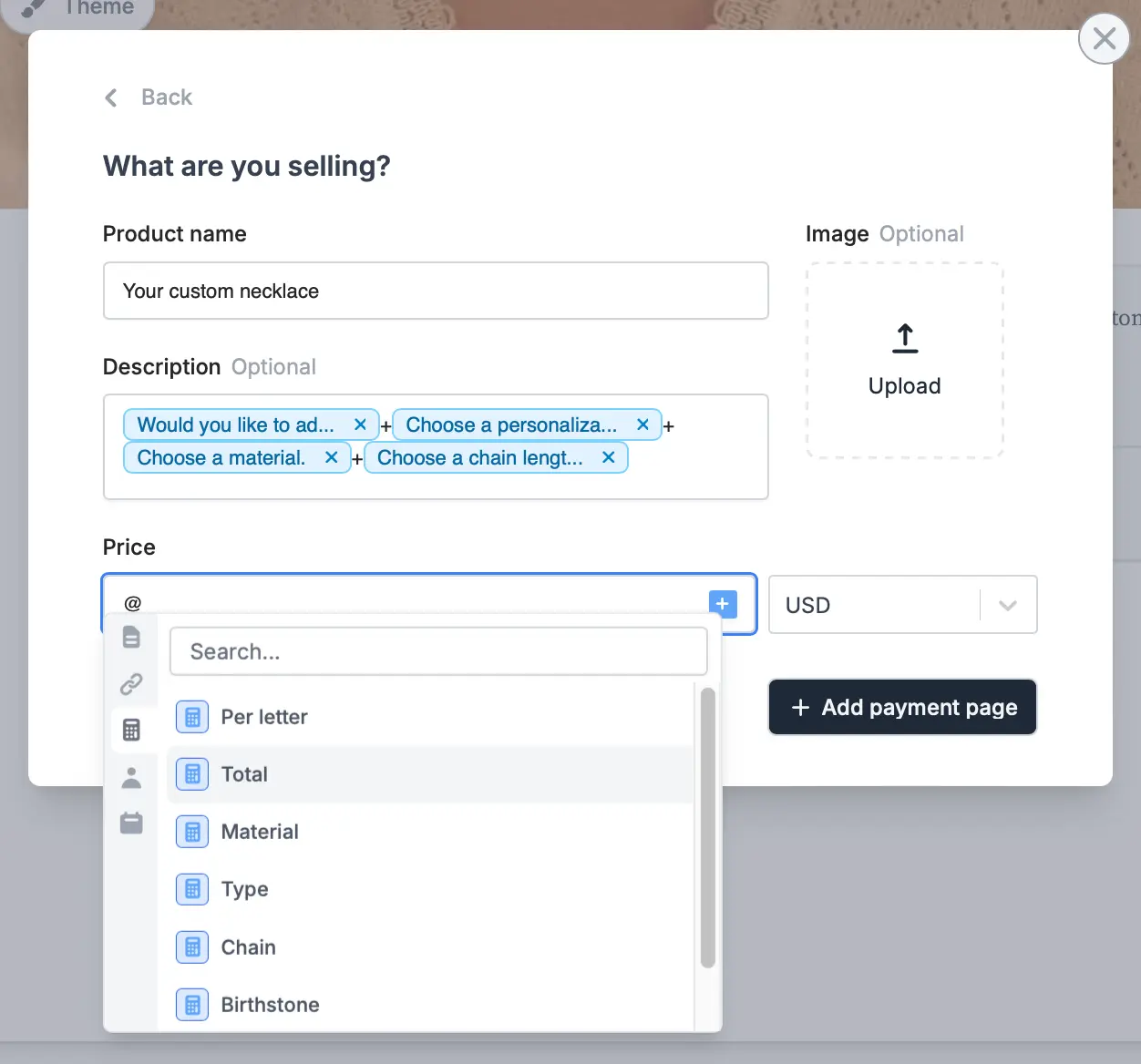Click the Search field in the dropdown

(438, 650)
